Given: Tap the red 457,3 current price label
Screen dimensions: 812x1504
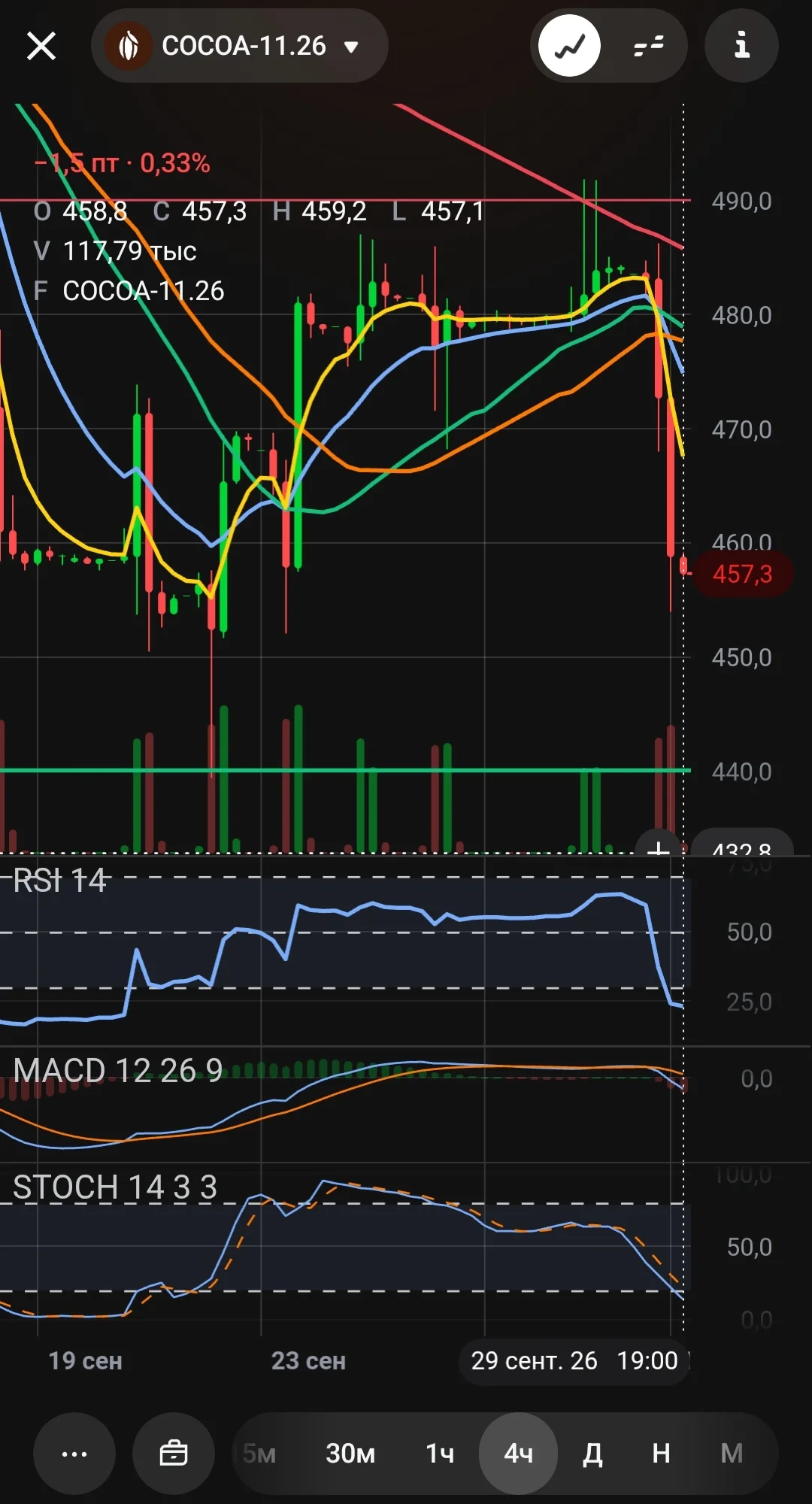Looking at the screenshot, I should (742, 574).
